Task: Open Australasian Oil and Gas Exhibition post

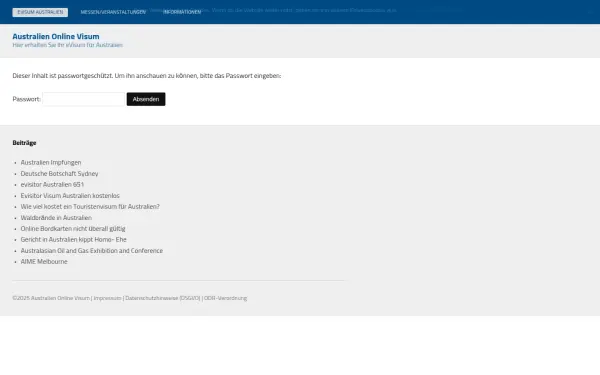Action: point(92,251)
